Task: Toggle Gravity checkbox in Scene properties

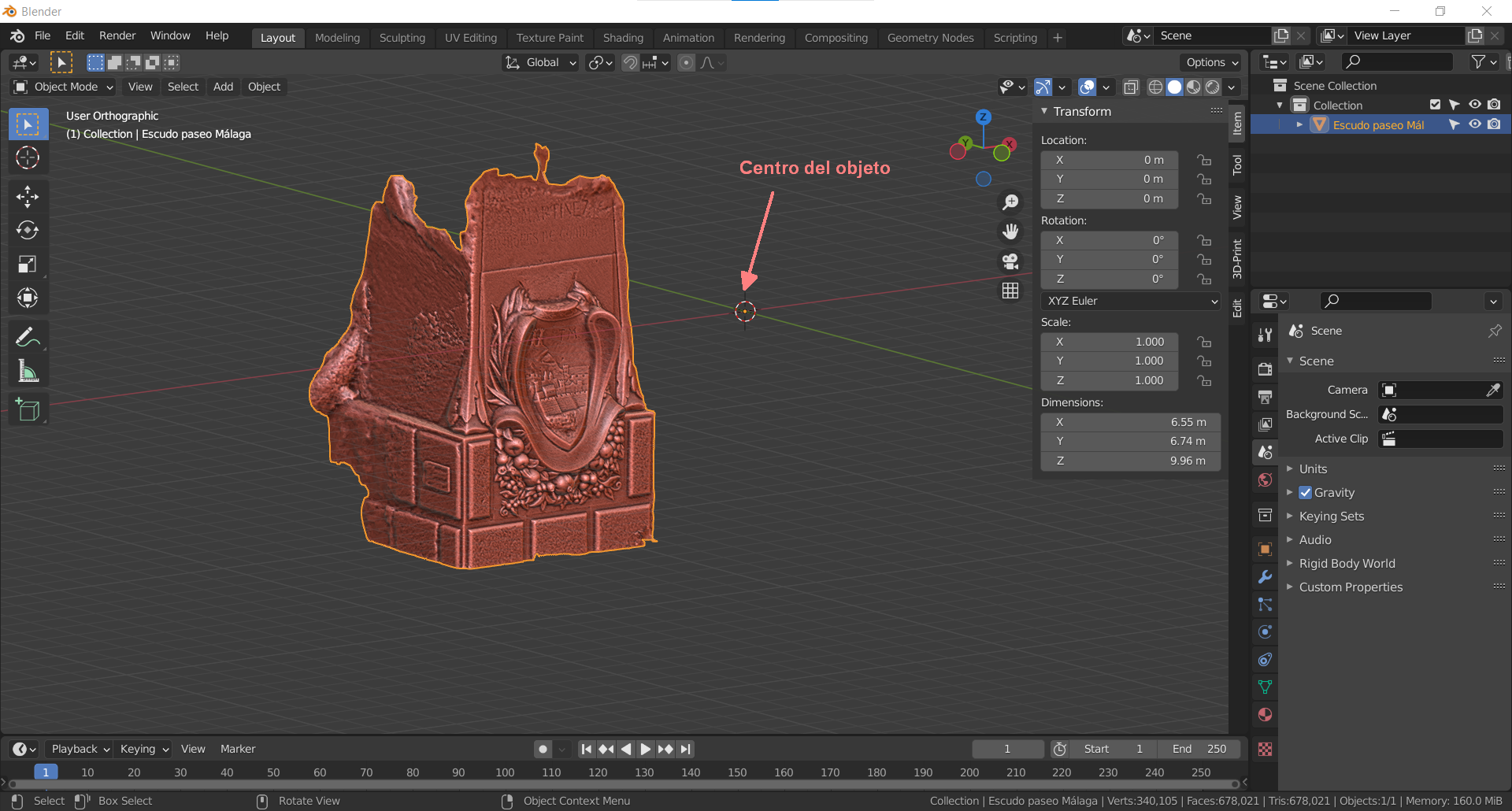Action: [1306, 493]
